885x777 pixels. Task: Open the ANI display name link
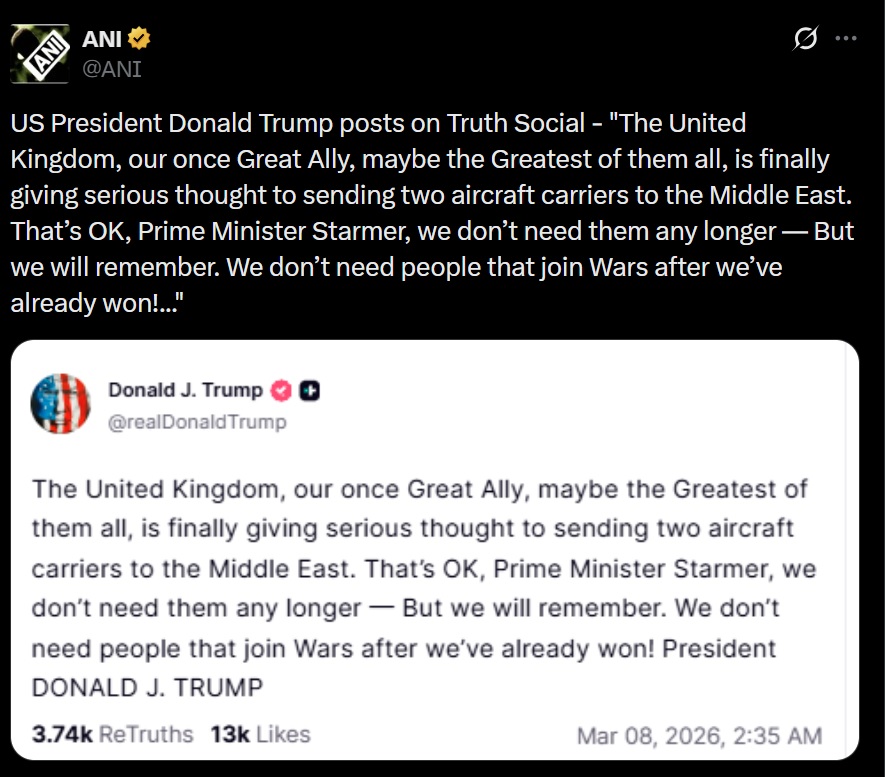(101, 40)
